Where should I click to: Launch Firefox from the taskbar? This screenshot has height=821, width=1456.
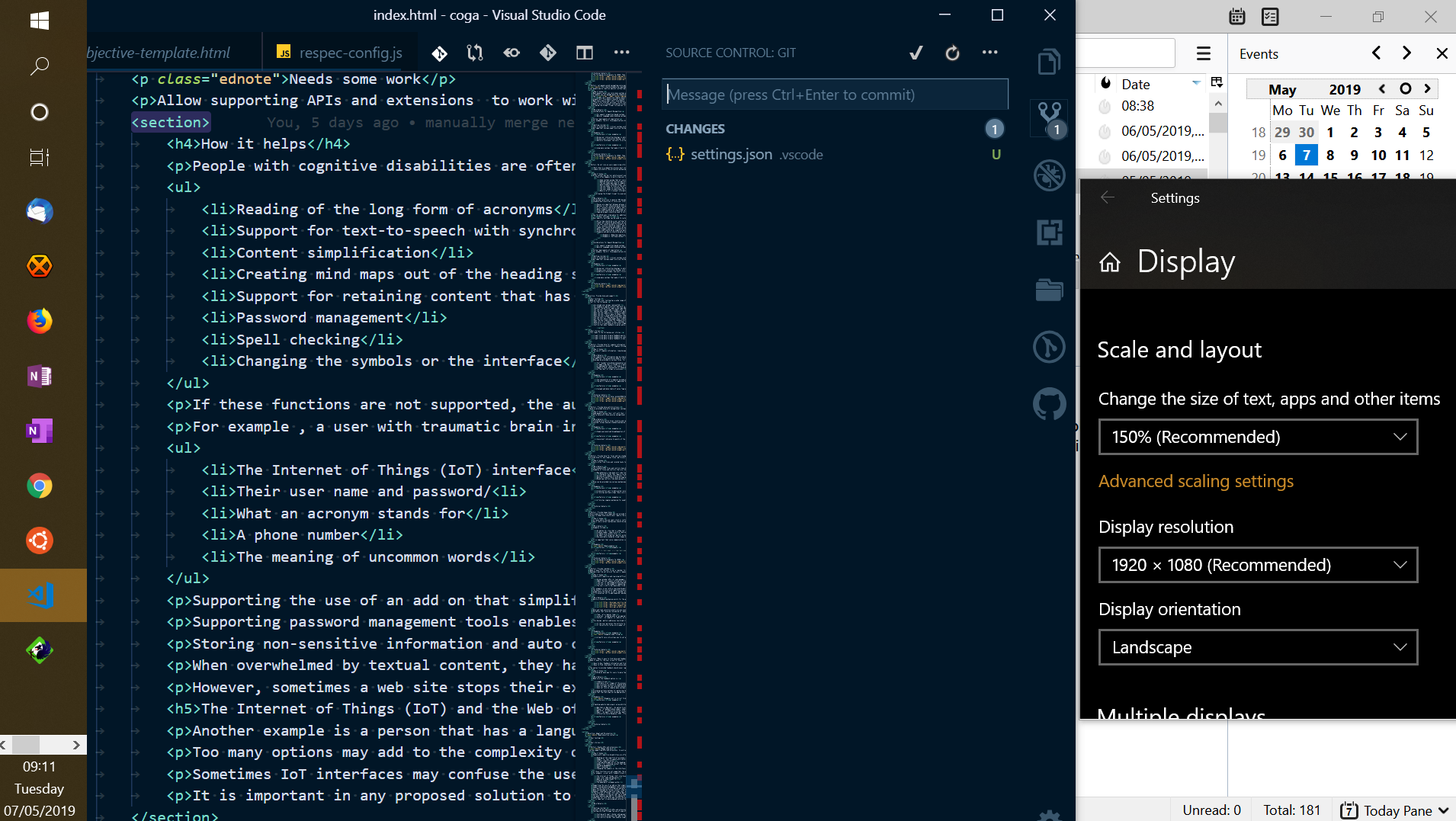pyautogui.click(x=39, y=321)
